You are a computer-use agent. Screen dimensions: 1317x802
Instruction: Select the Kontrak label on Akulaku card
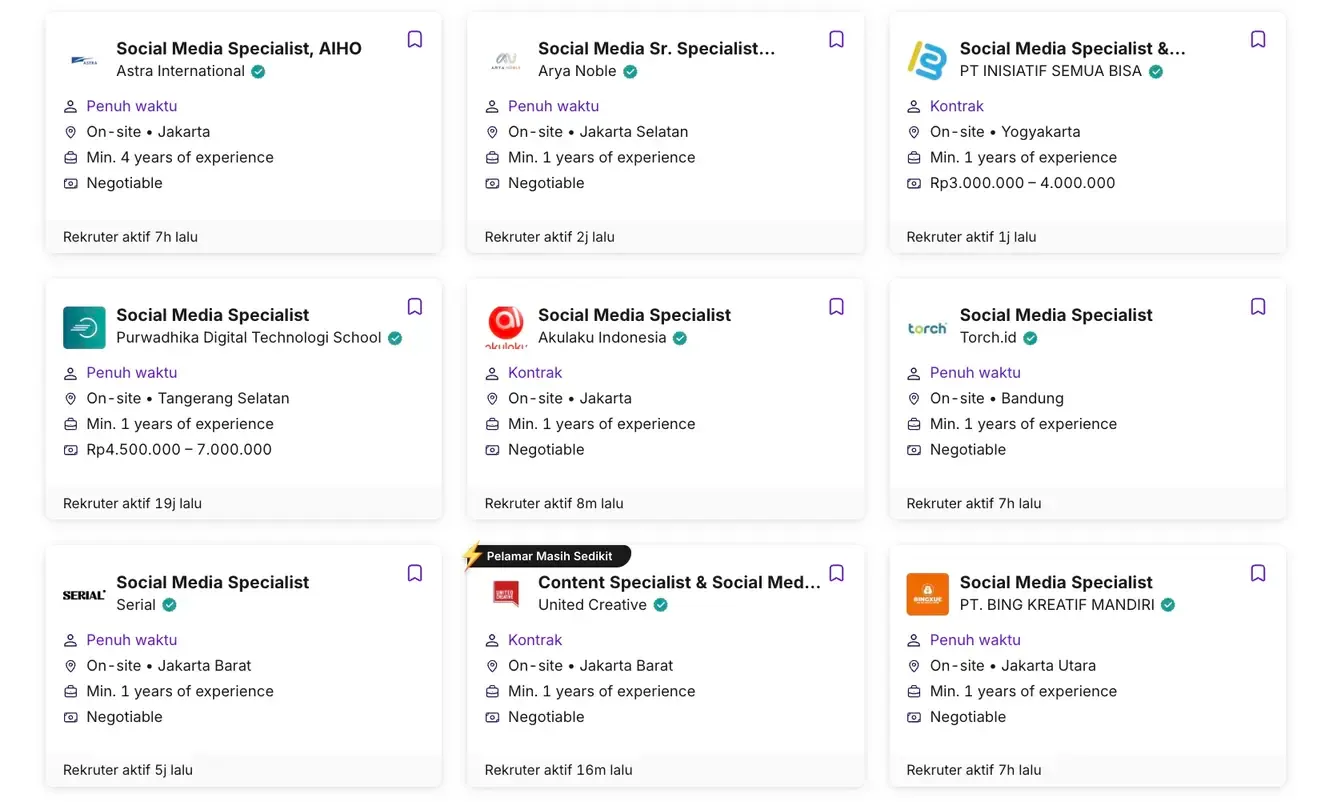535,372
